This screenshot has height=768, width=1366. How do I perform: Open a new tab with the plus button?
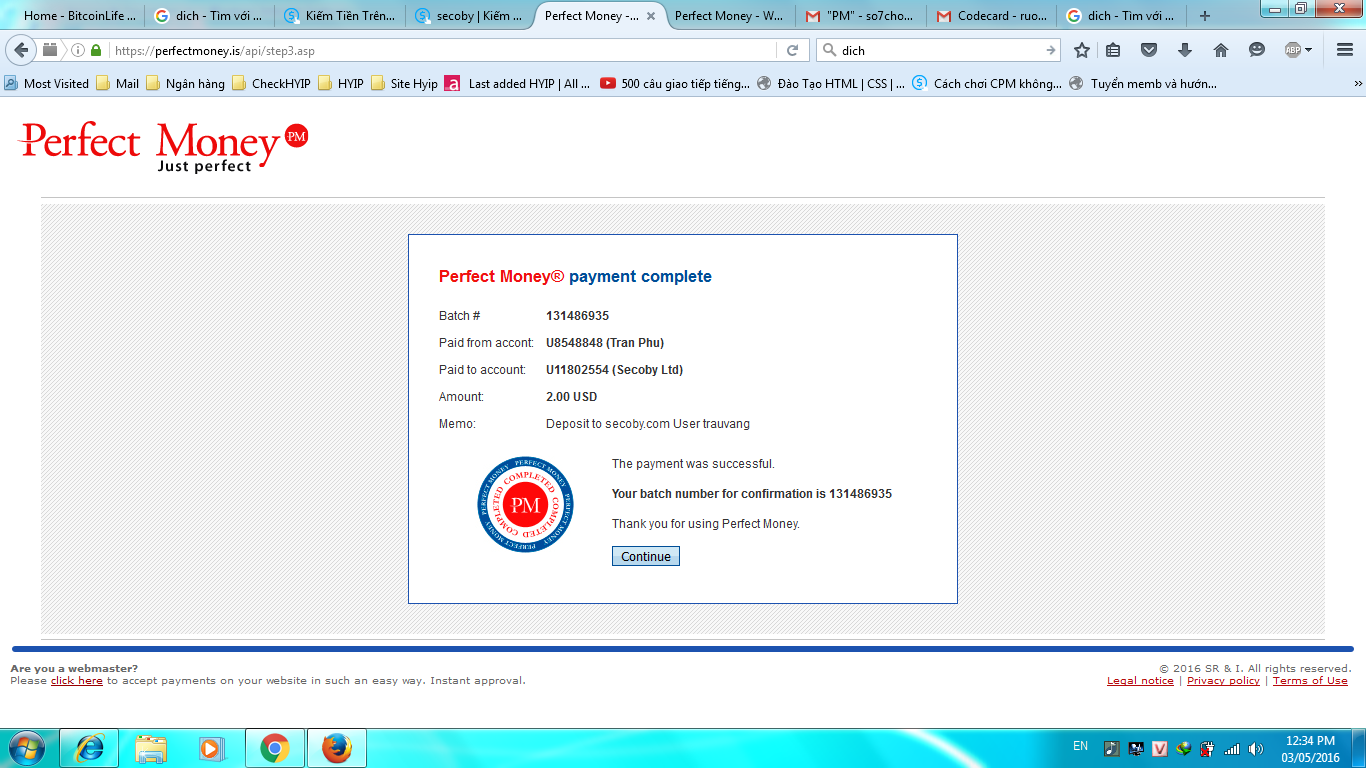pyautogui.click(x=1204, y=16)
